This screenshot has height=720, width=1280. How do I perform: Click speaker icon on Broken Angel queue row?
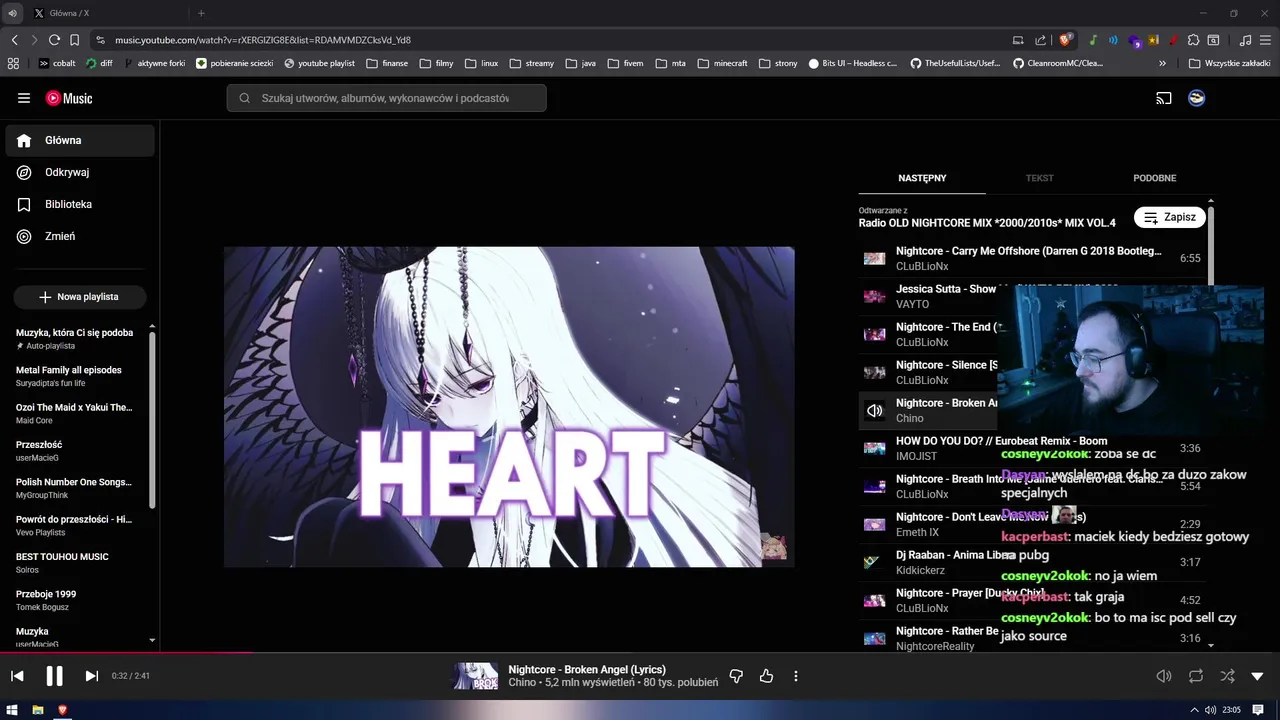(x=875, y=410)
